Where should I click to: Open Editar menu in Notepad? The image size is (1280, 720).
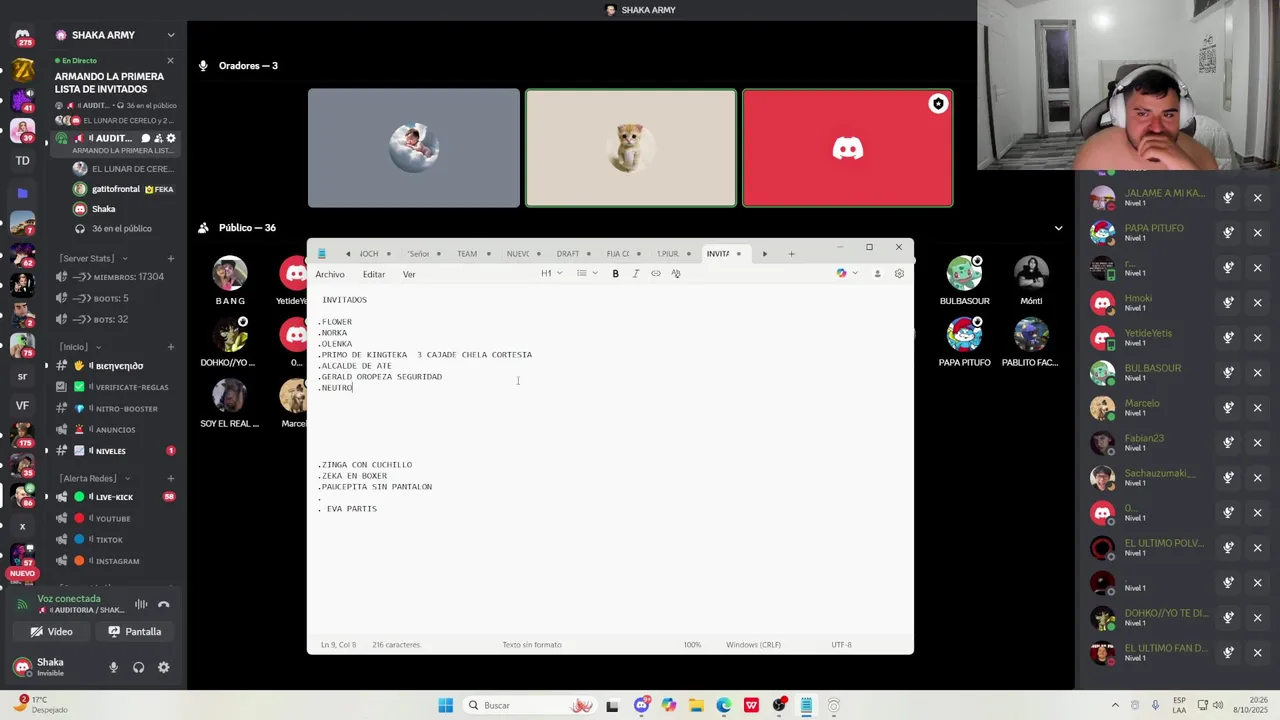click(x=374, y=274)
